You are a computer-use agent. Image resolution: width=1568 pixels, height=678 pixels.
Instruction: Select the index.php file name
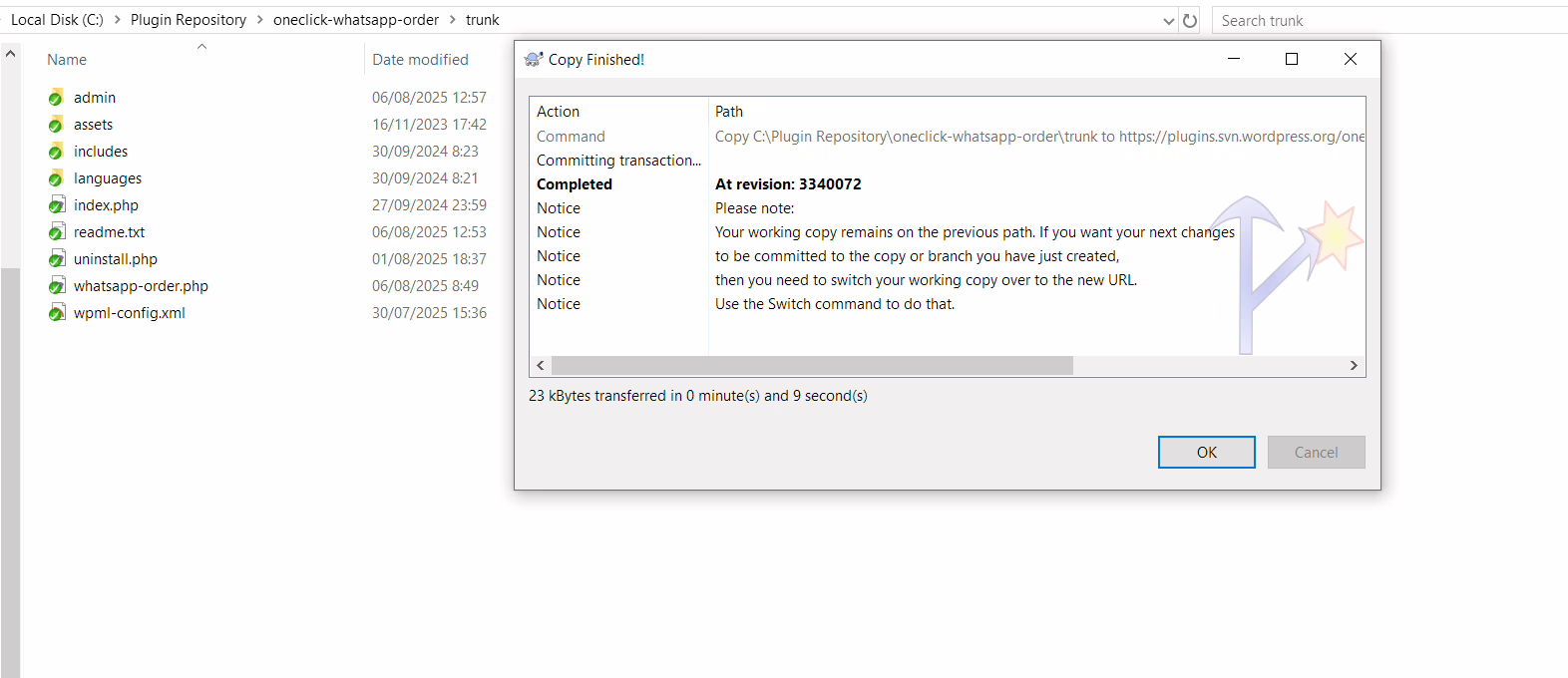click(x=106, y=205)
